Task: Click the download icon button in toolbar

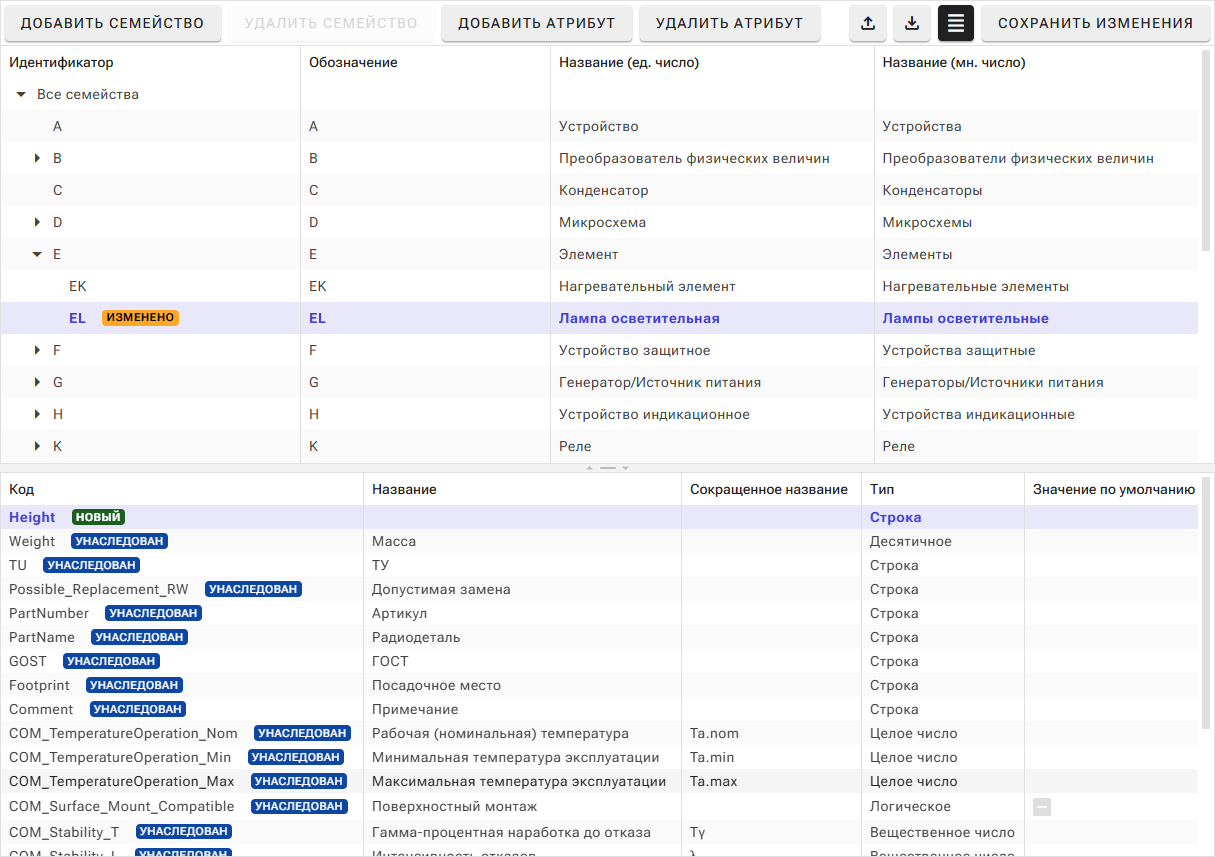Action: 912,23
